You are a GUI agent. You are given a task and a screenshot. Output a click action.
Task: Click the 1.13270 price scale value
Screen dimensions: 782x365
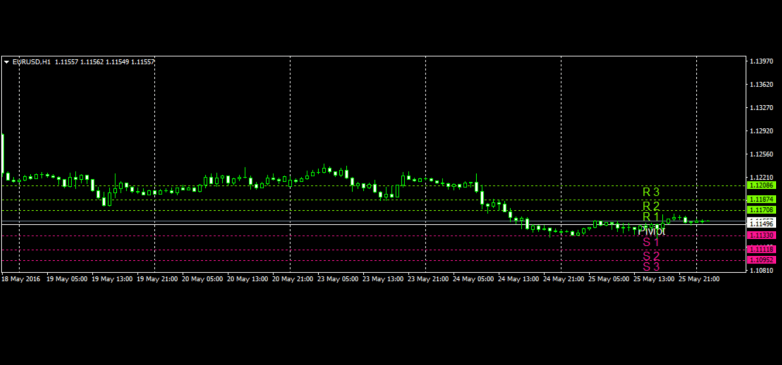click(761, 108)
